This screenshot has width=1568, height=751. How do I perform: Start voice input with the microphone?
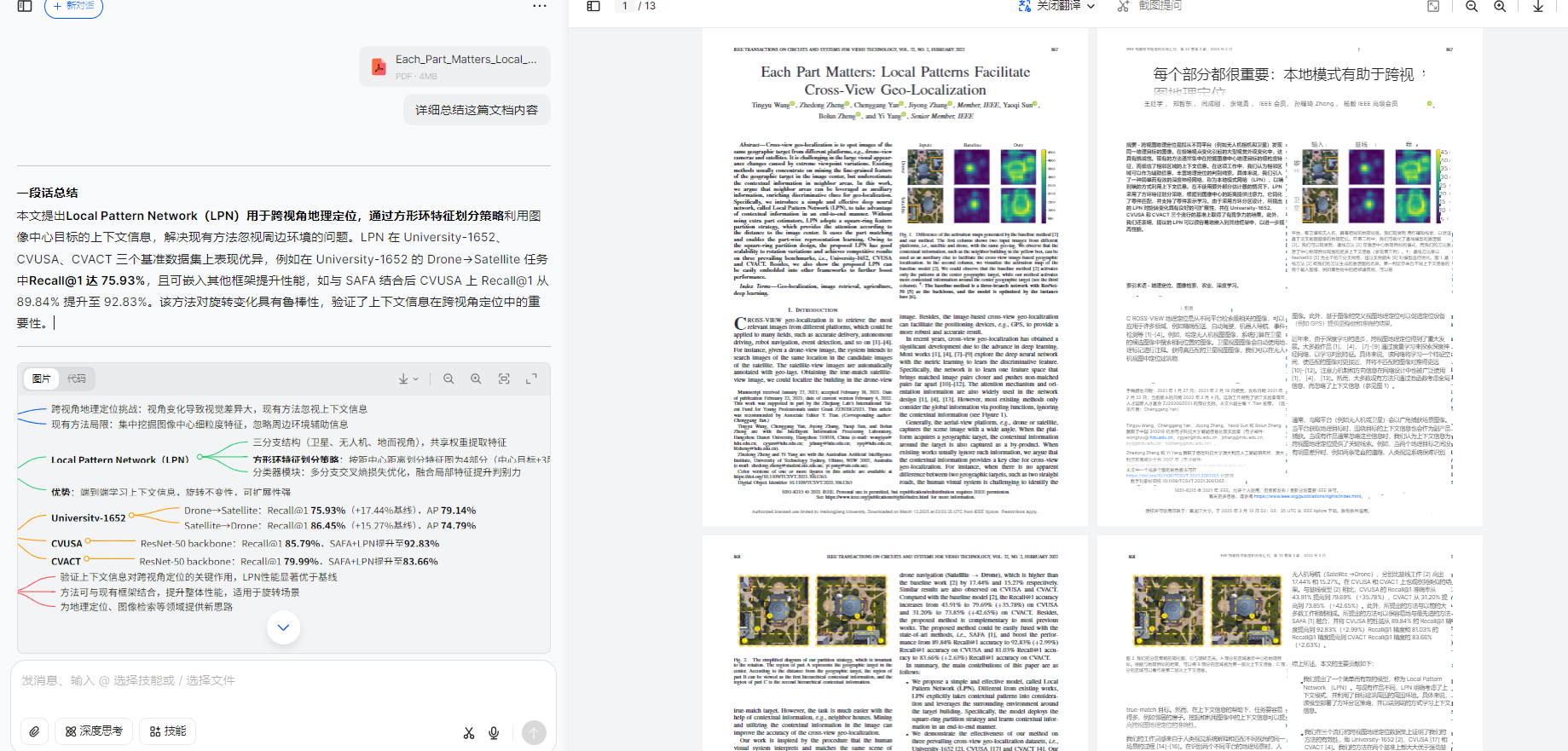pyautogui.click(x=494, y=732)
